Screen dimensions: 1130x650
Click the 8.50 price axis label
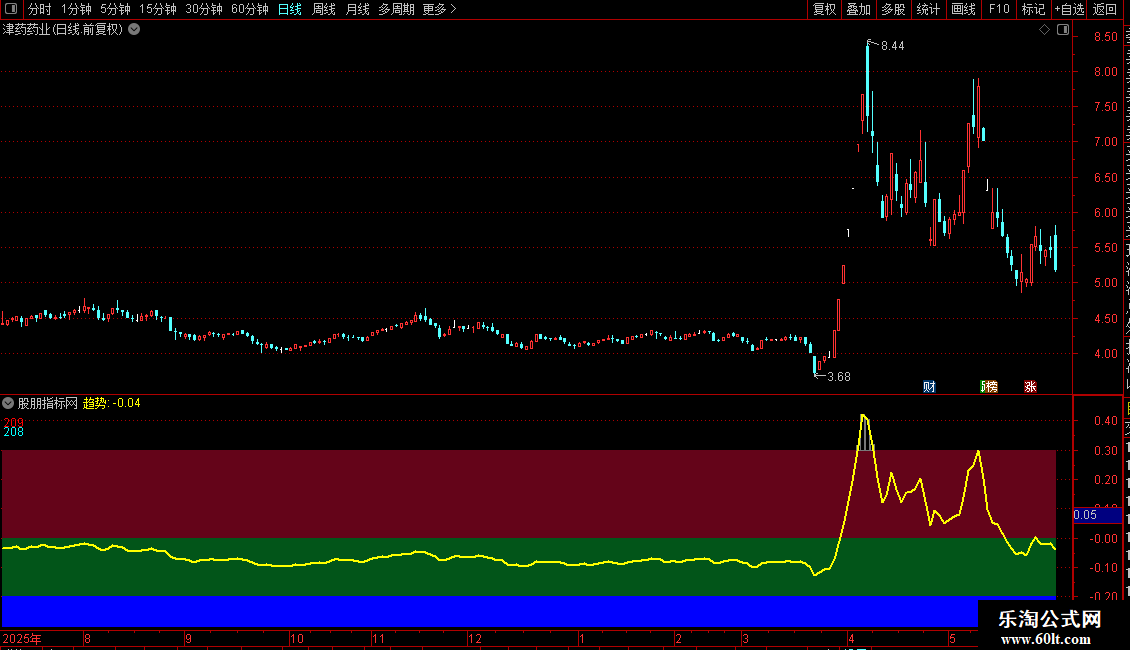pos(1105,37)
